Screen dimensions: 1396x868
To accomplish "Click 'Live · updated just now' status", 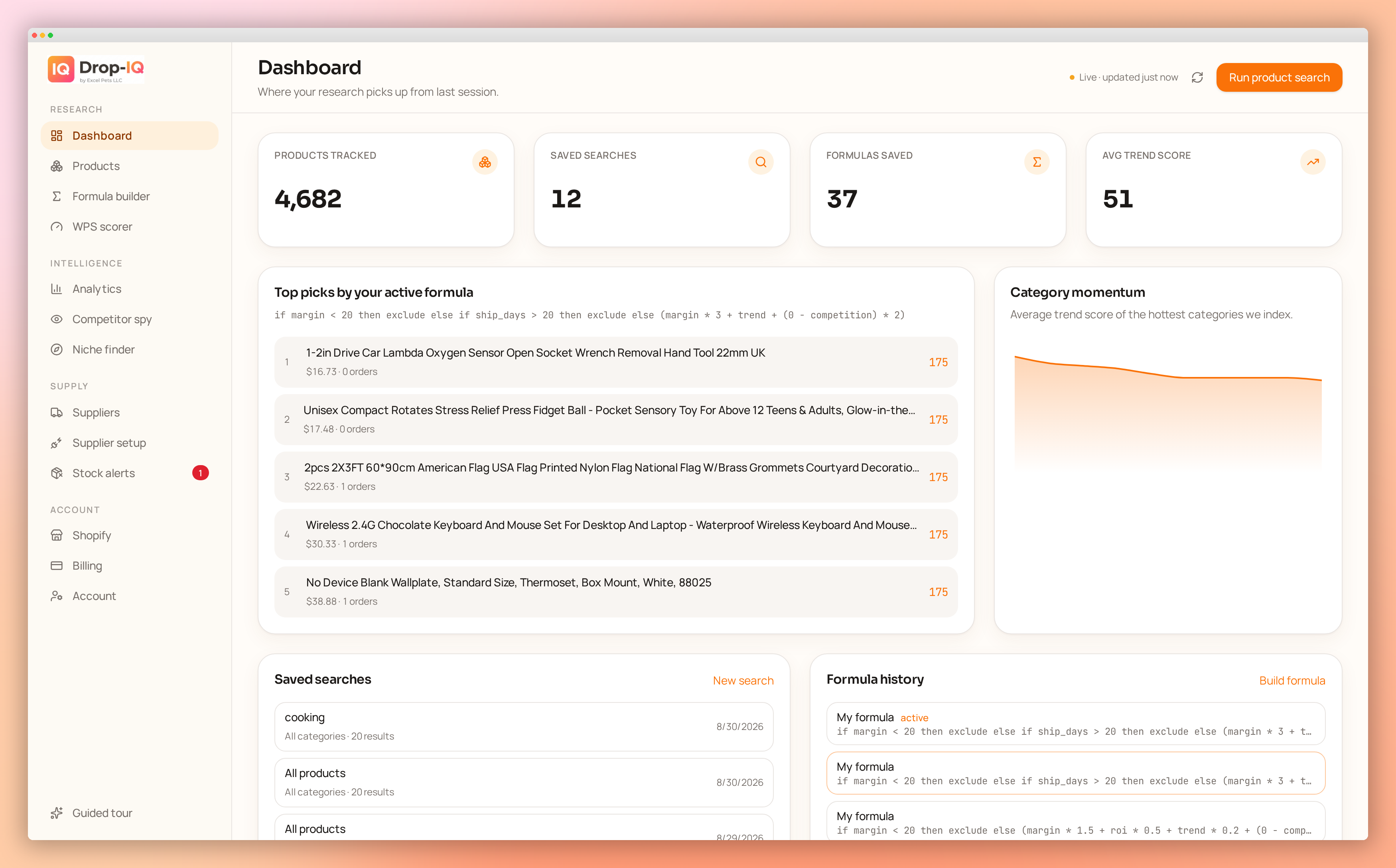I will coord(1124,77).
